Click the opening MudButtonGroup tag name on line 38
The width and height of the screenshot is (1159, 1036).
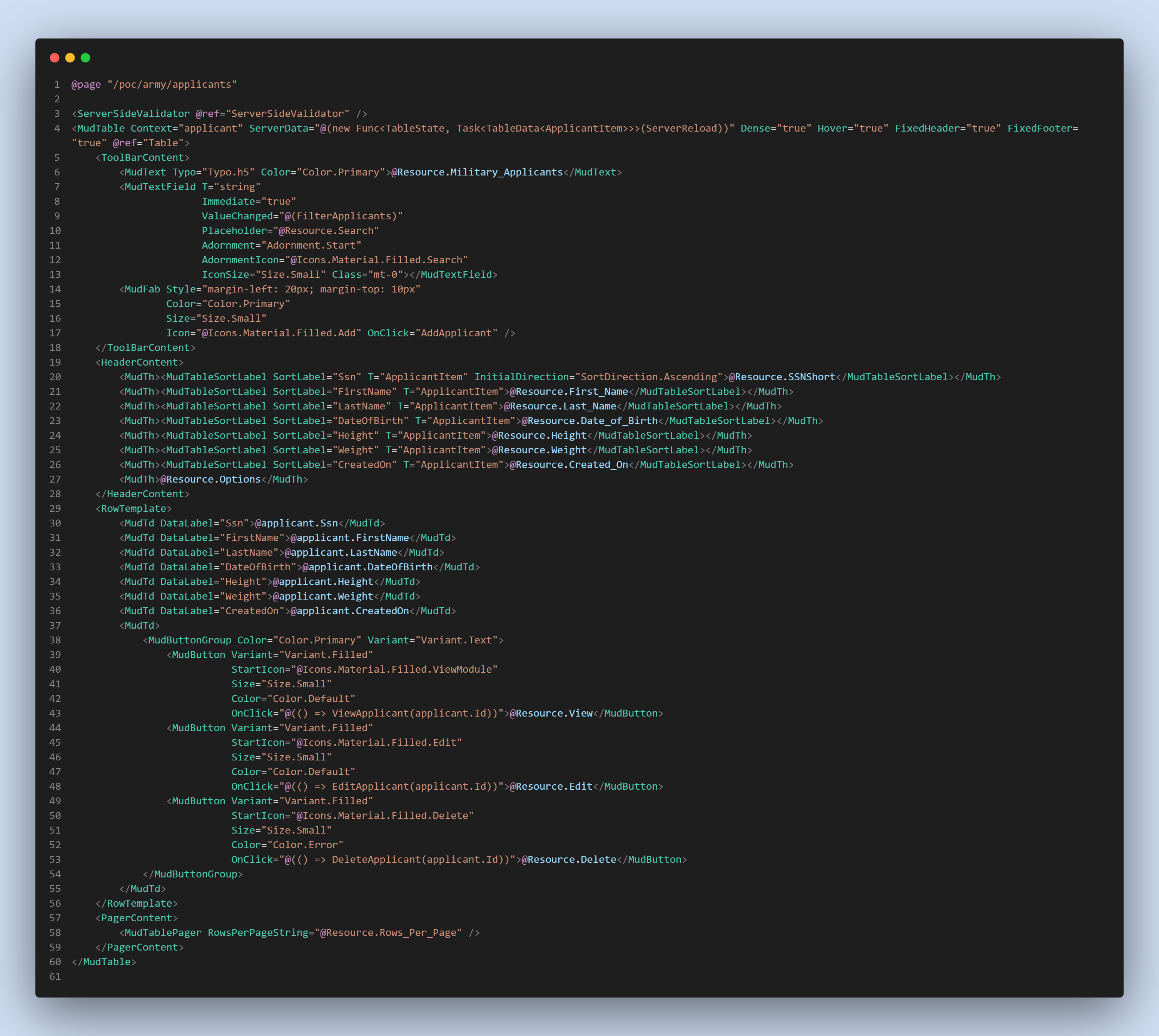[x=190, y=640]
